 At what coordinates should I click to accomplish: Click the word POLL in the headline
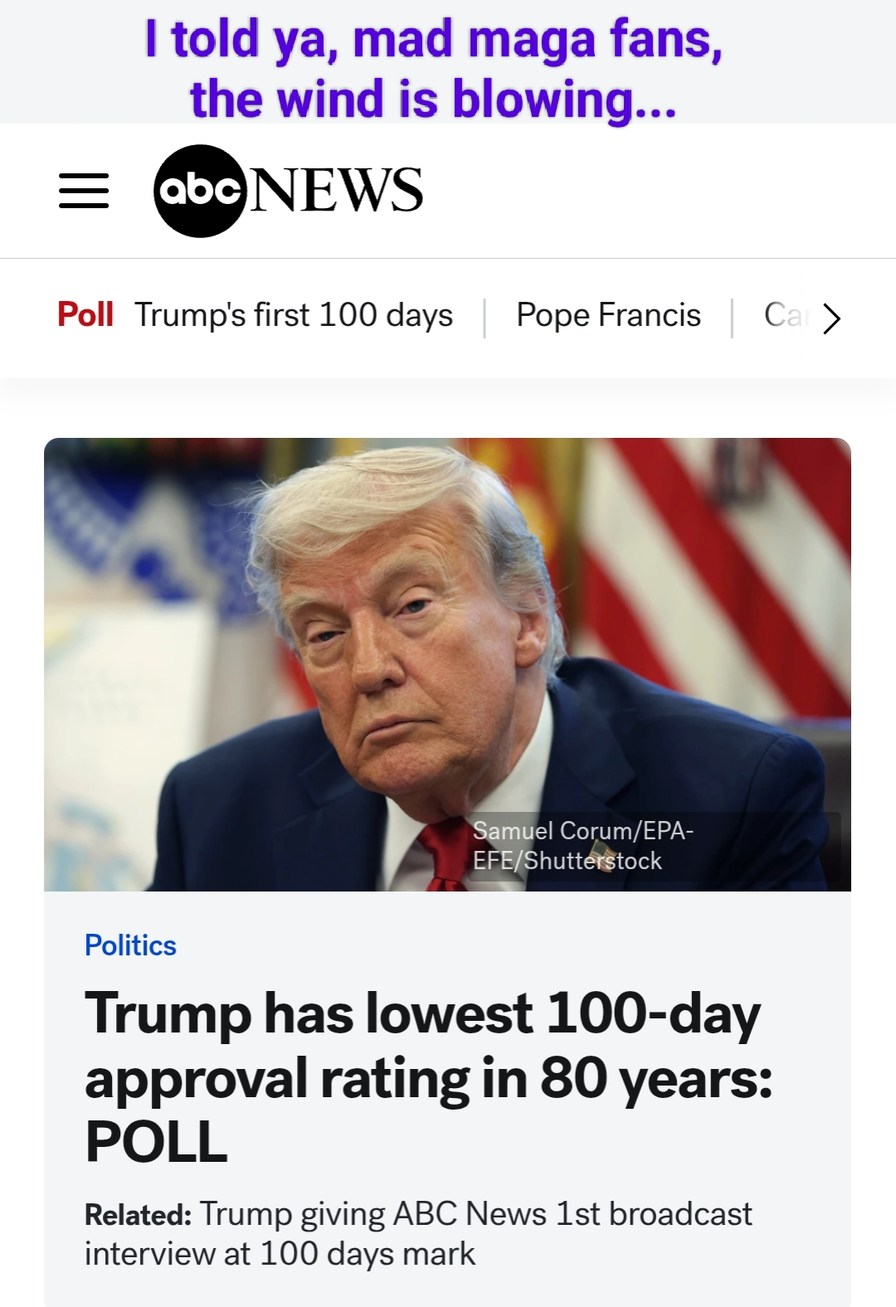coord(156,1141)
